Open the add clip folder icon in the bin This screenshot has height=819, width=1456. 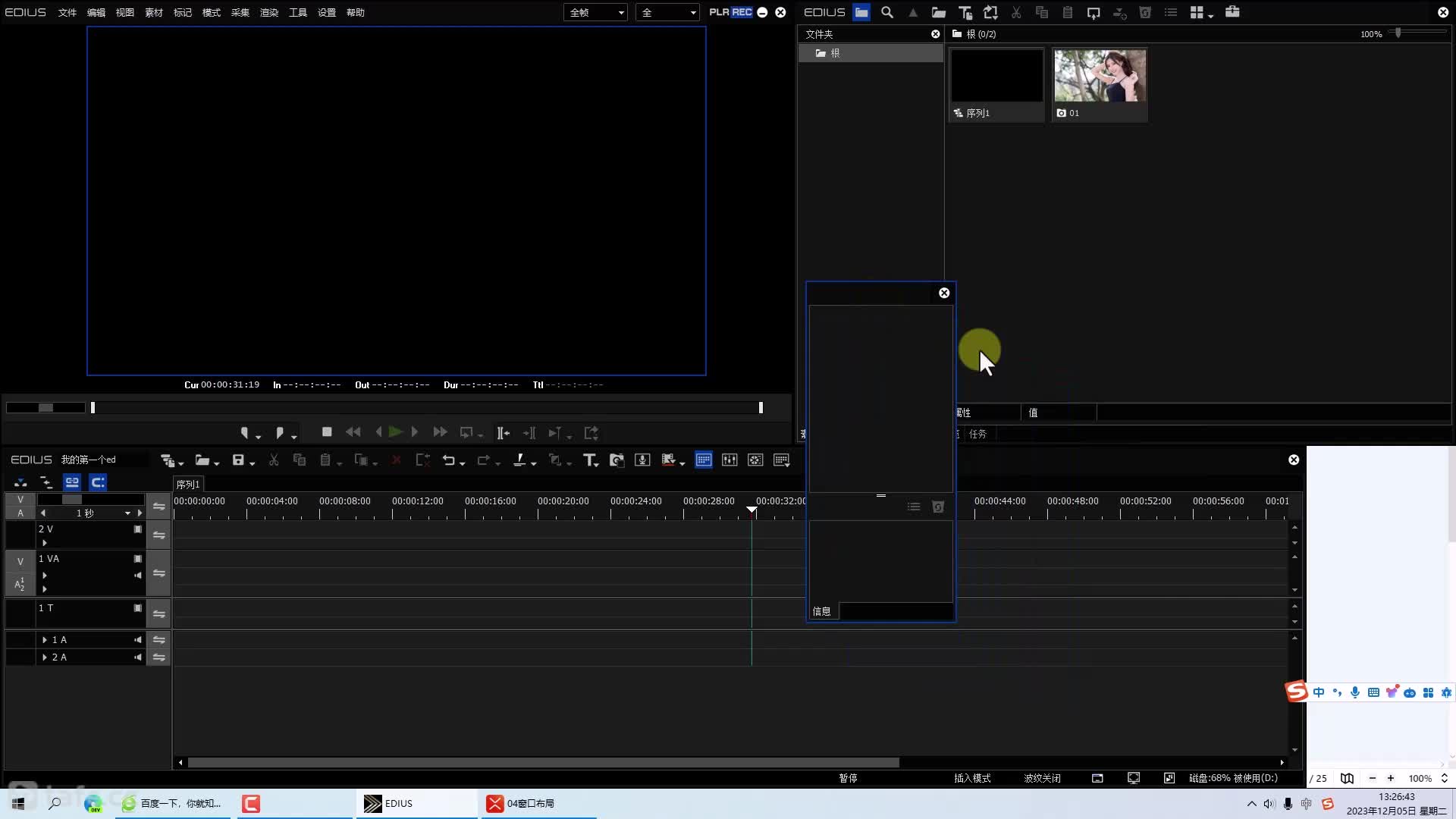[x=939, y=12]
